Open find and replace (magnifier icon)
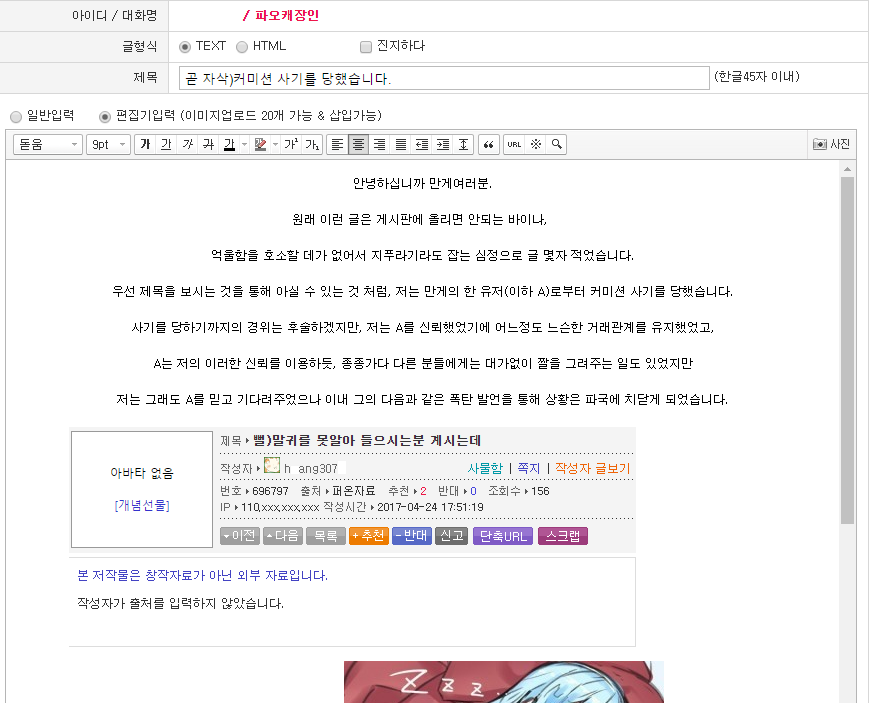 [556, 145]
